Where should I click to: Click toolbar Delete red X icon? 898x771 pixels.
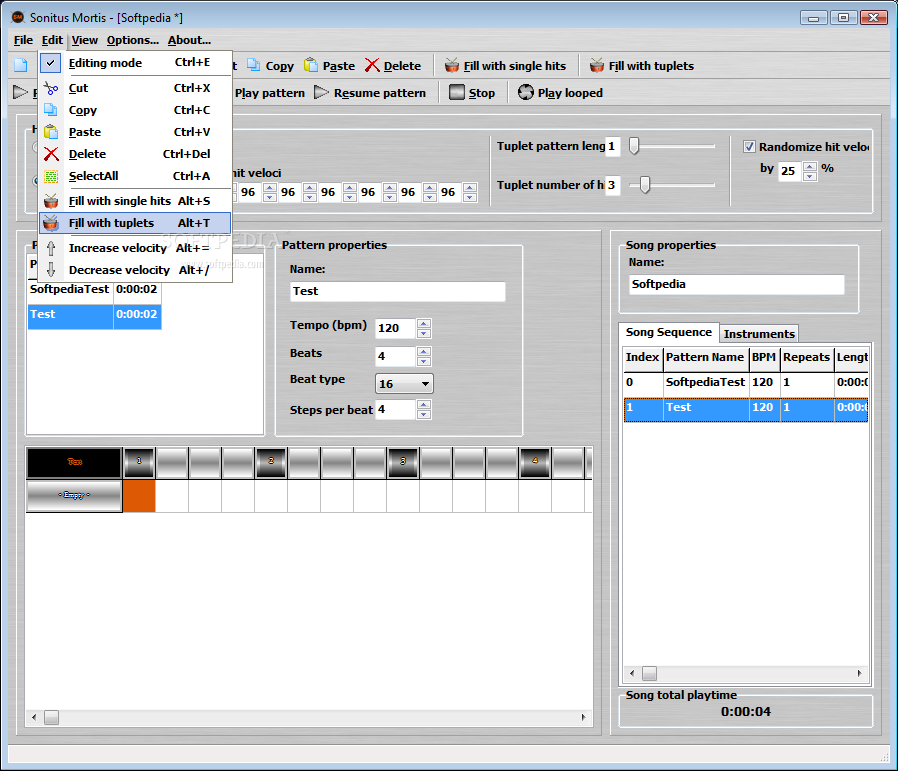[x=372, y=65]
